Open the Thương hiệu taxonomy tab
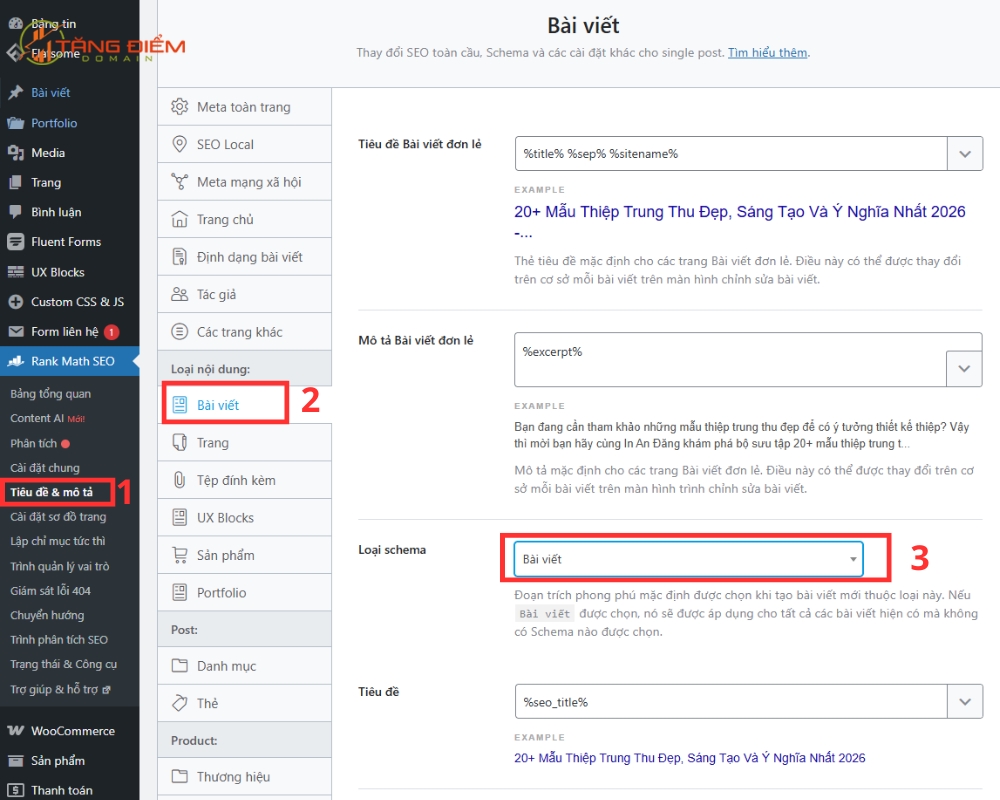 coord(245,776)
